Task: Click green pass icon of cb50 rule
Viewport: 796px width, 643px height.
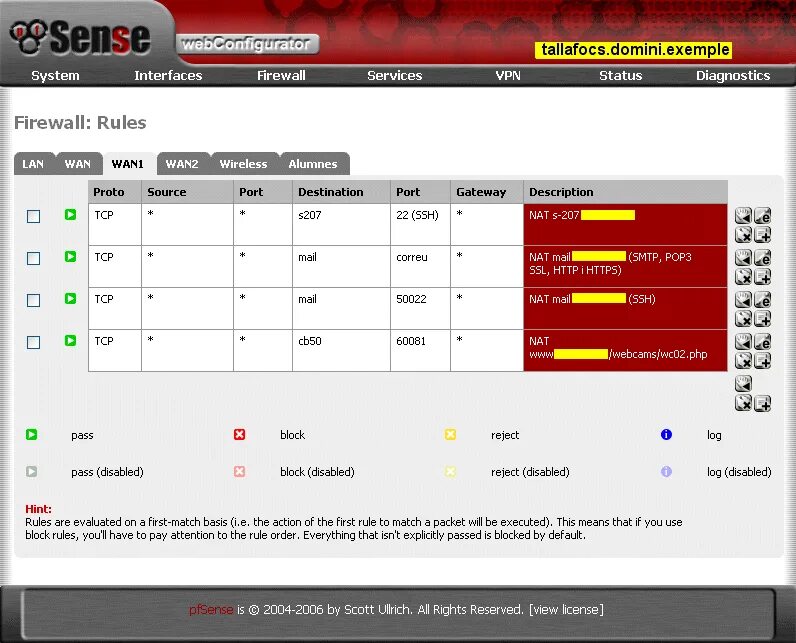Action: (x=71, y=341)
